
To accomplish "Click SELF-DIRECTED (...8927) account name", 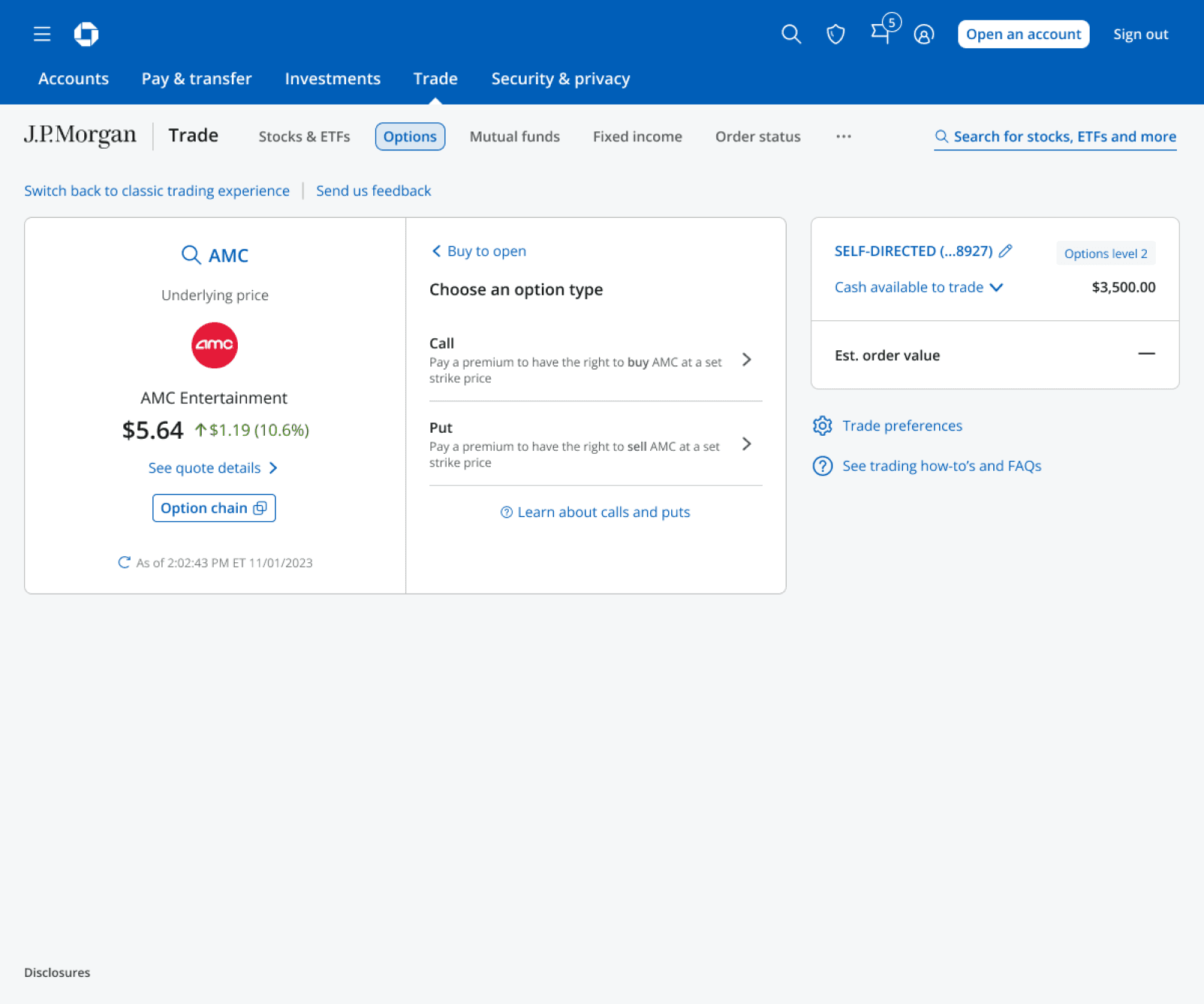I will click(913, 251).
